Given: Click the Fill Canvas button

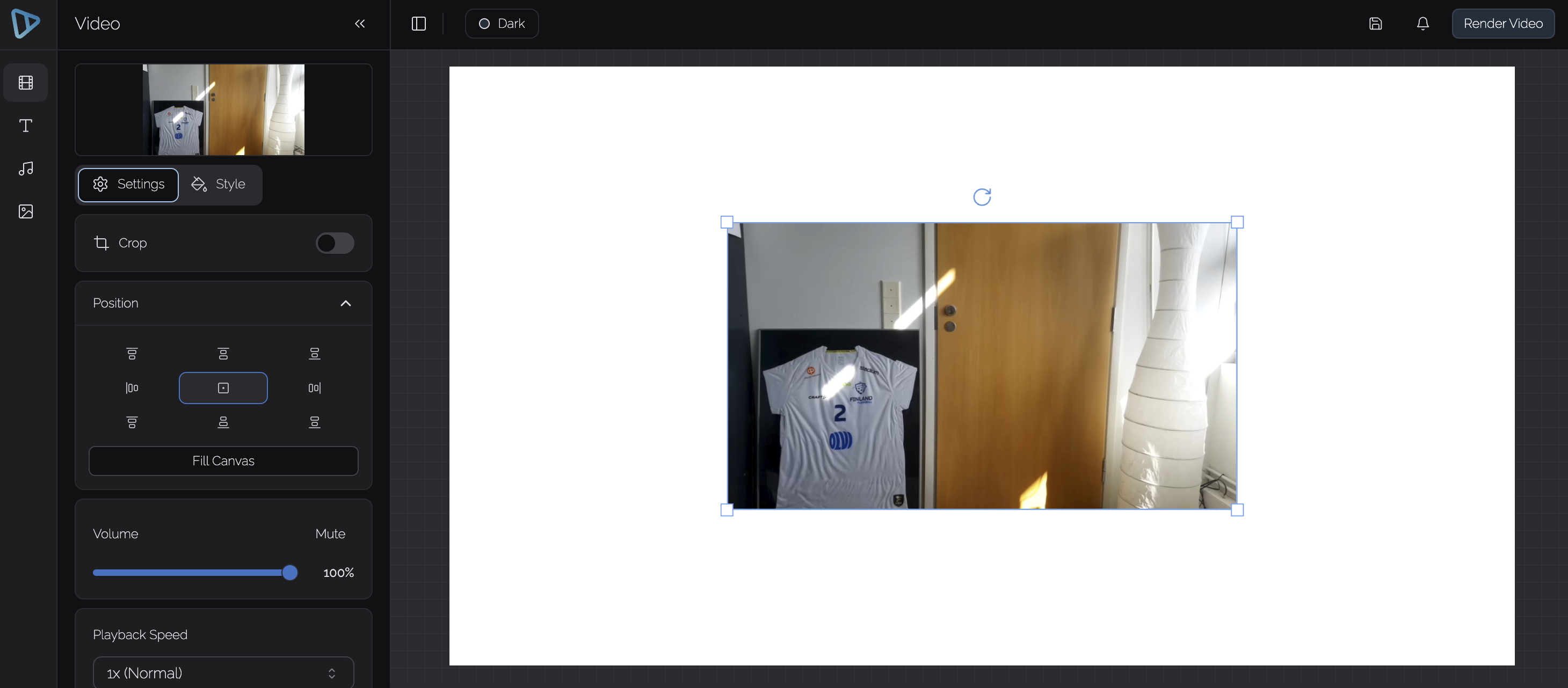Looking at the screenshot, I should (223, 460).
